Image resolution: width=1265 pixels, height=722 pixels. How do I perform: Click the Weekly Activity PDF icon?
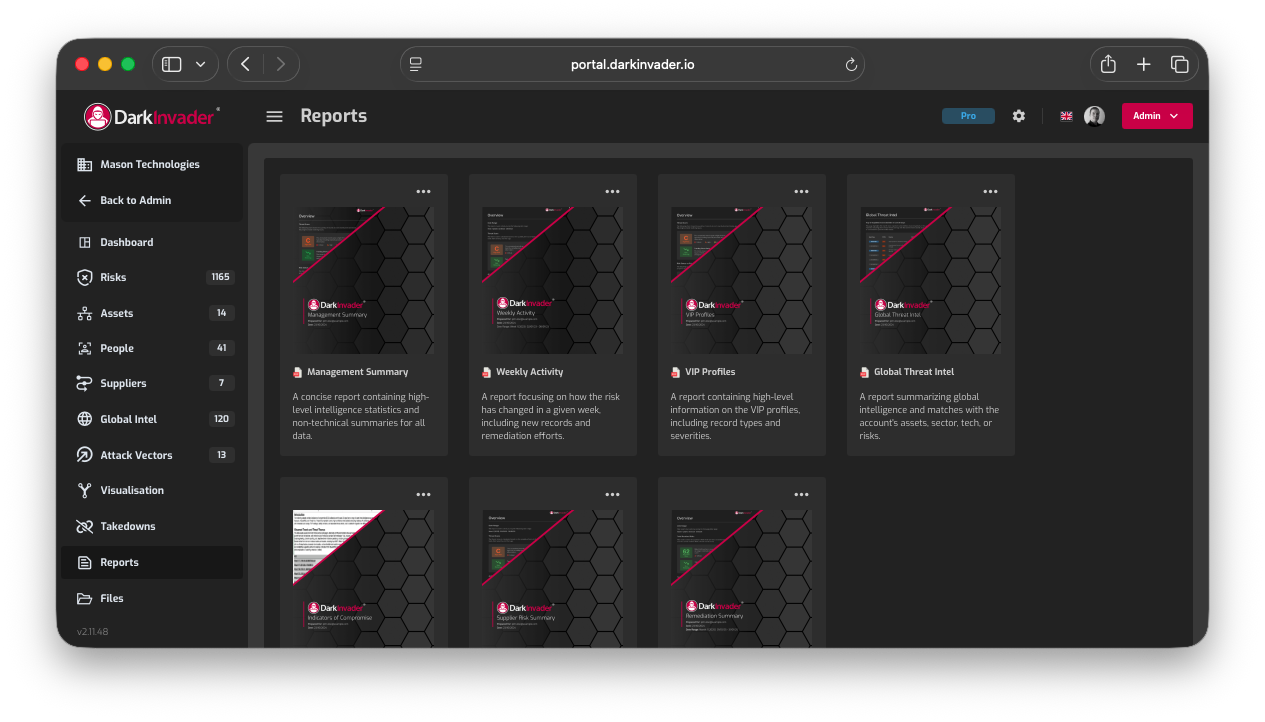pos(486,372)
